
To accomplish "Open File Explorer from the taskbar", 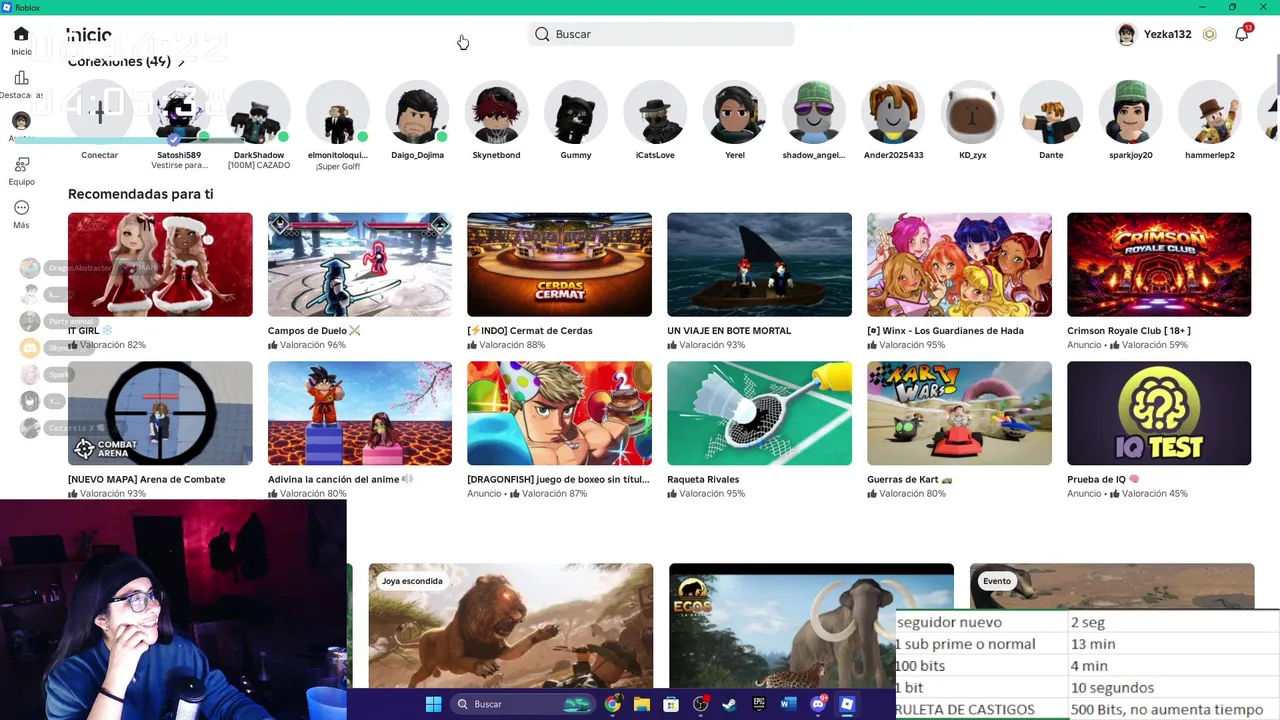I will [x=642, y=704].
